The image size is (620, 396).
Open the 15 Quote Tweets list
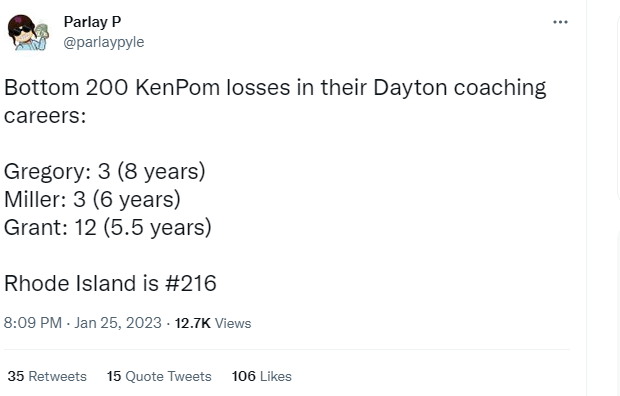[159, 376]
